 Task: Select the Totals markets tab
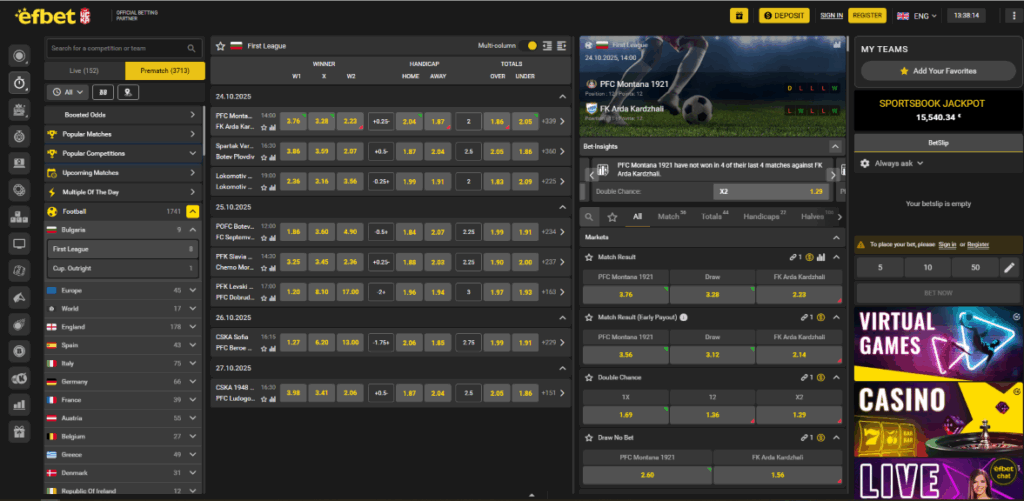[x=713, y=216]
